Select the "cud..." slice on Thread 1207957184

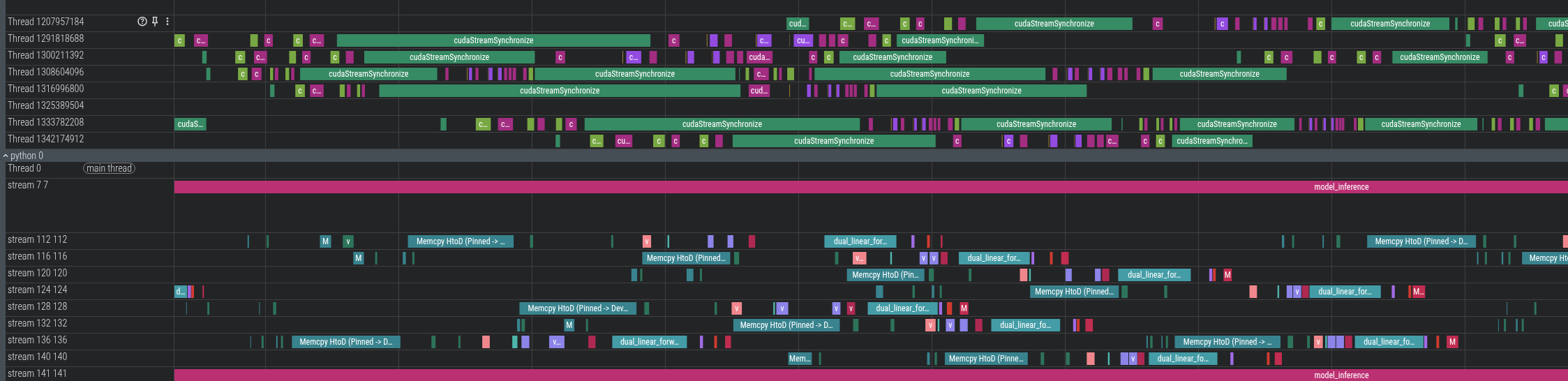797,24
